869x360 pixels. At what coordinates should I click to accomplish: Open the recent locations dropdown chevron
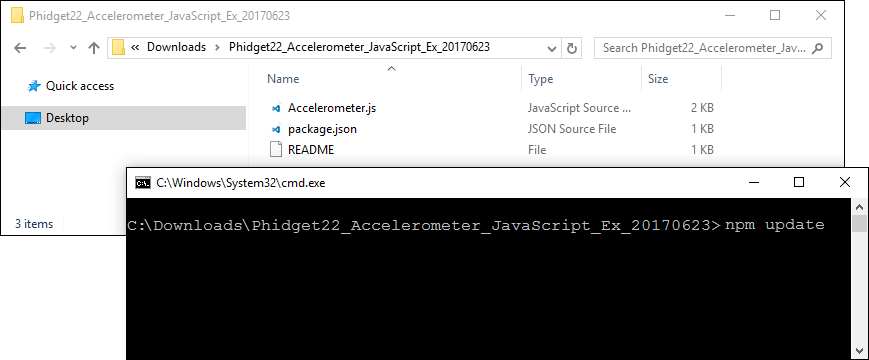pos(73,48)
